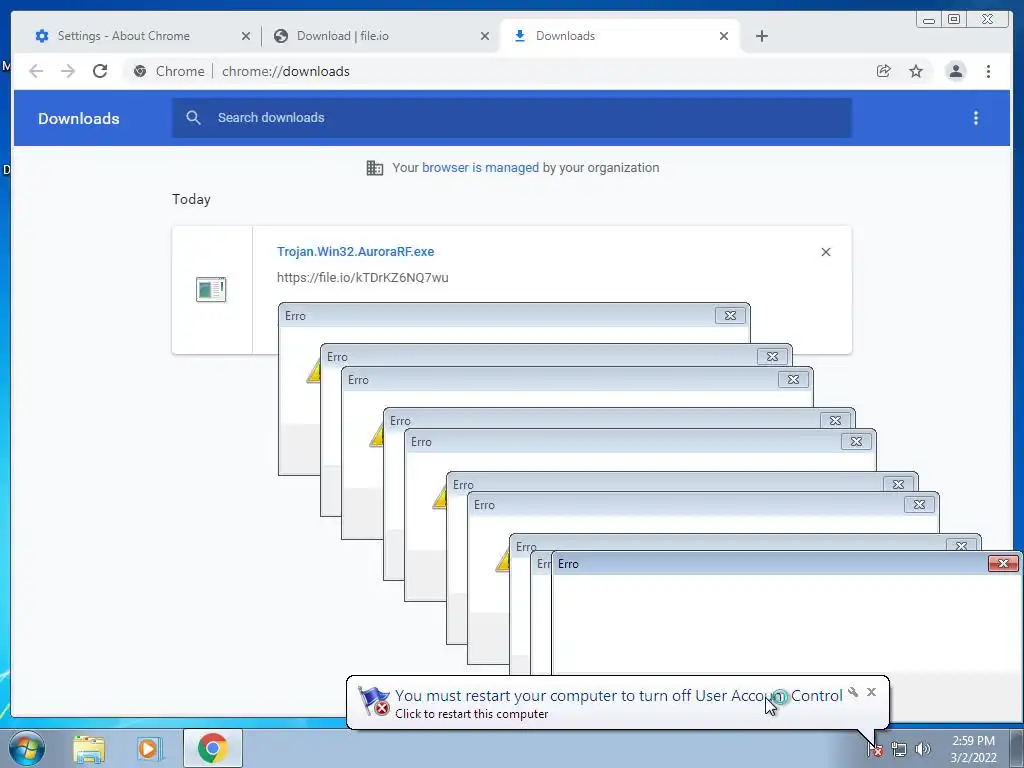Open the Trojan.Win32.AuroraRF.exe download link

pos(355,251)
